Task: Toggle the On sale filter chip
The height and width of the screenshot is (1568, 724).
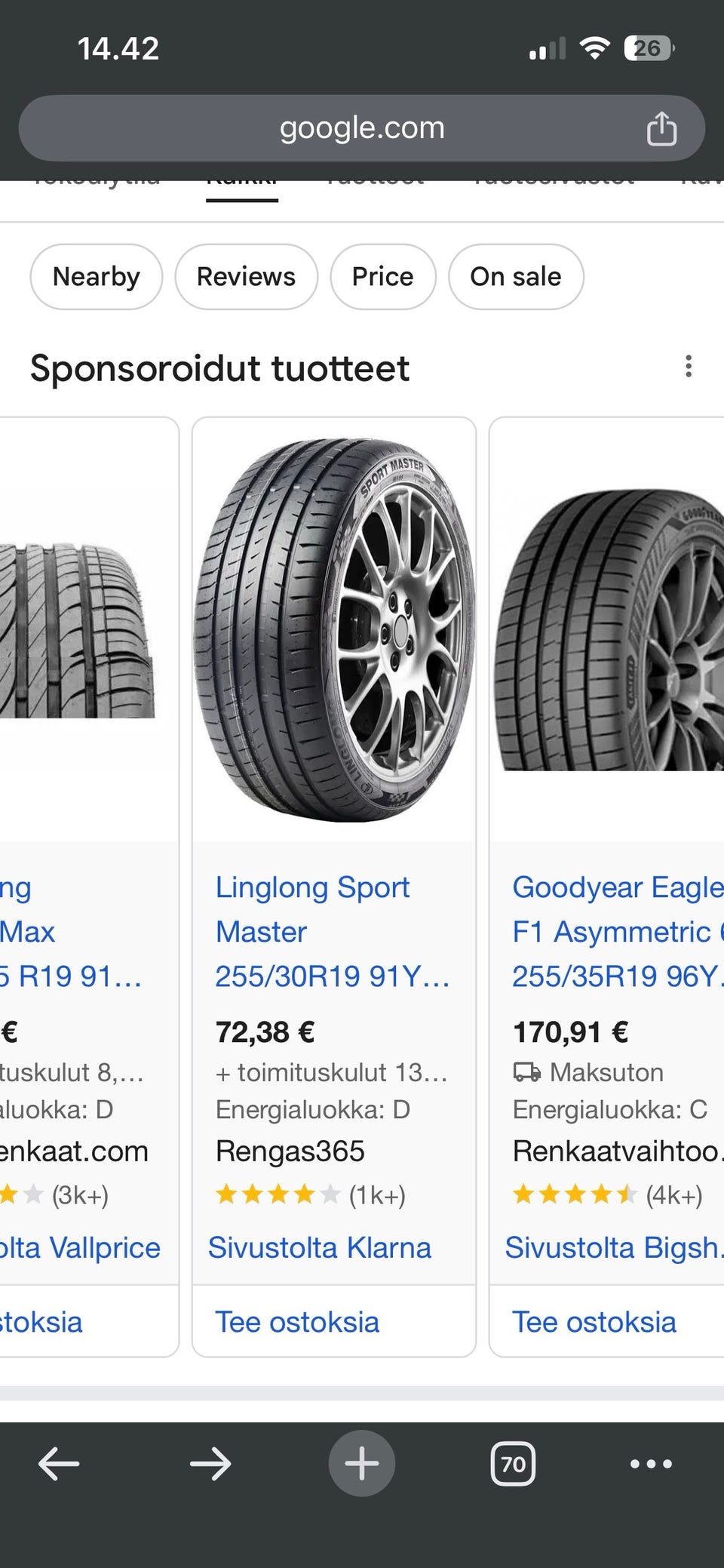Action: [515, 277]
